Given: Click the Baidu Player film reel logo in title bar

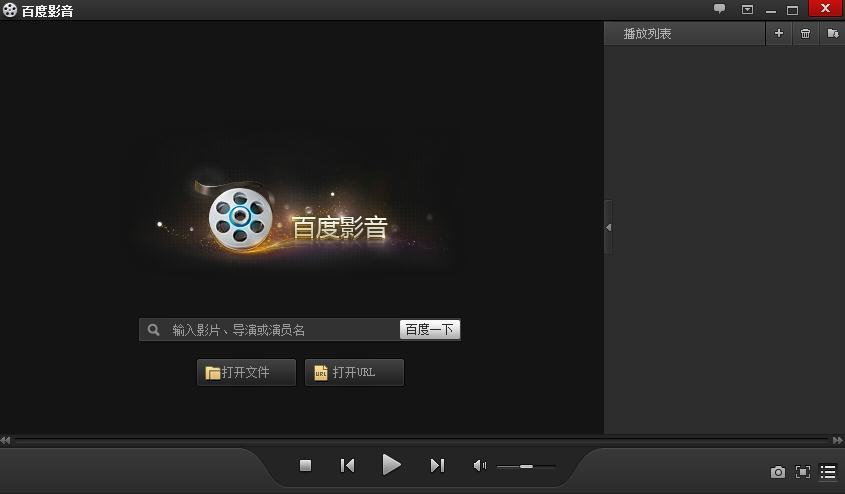Looking at the screenshot, I should (10, 10).
